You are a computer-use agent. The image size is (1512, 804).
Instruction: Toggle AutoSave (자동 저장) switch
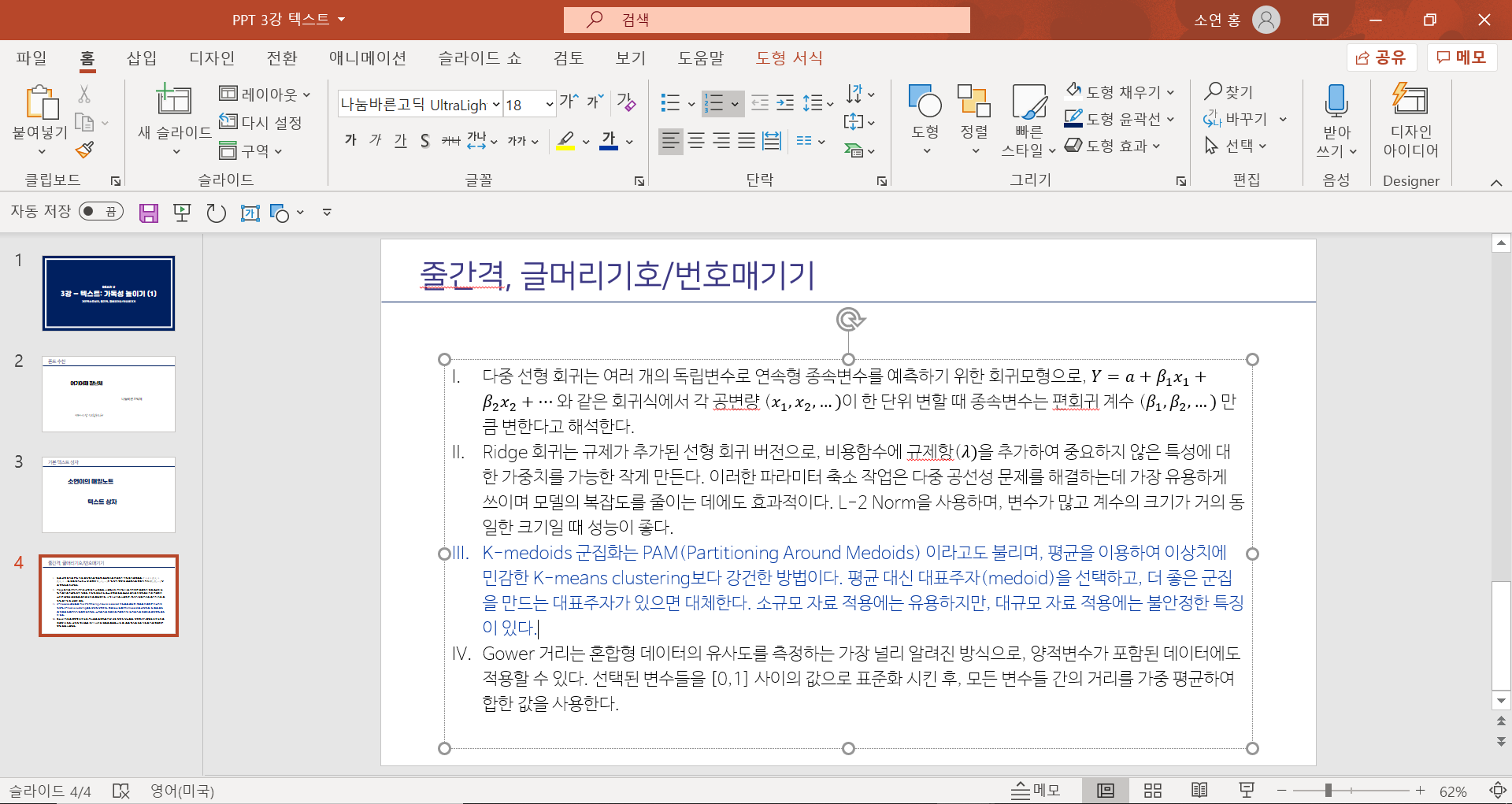coord(101,211)
